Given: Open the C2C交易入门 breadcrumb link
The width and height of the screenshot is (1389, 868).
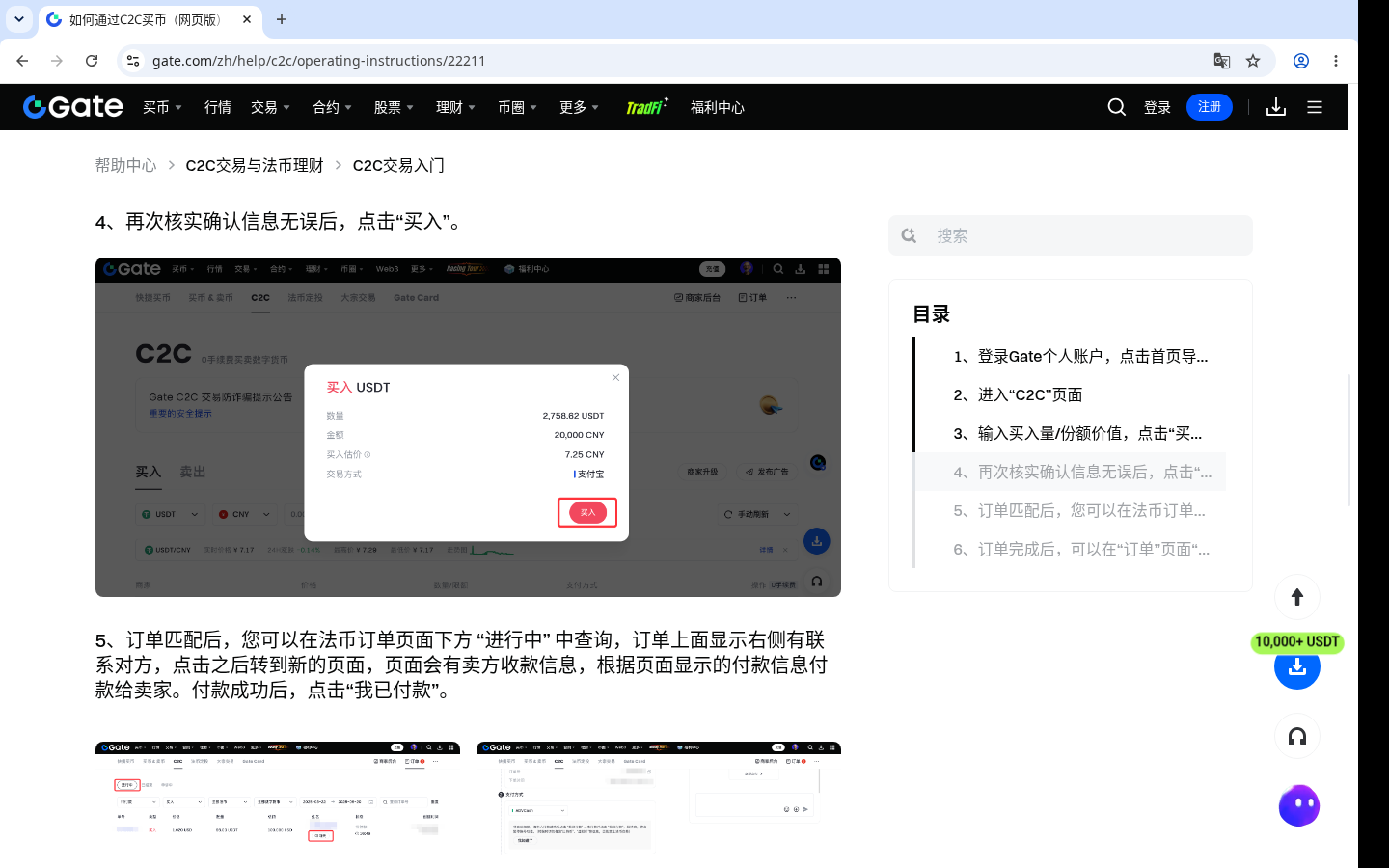Looking at the screenshot, I should pyautogui.click(x=398, y=165).
